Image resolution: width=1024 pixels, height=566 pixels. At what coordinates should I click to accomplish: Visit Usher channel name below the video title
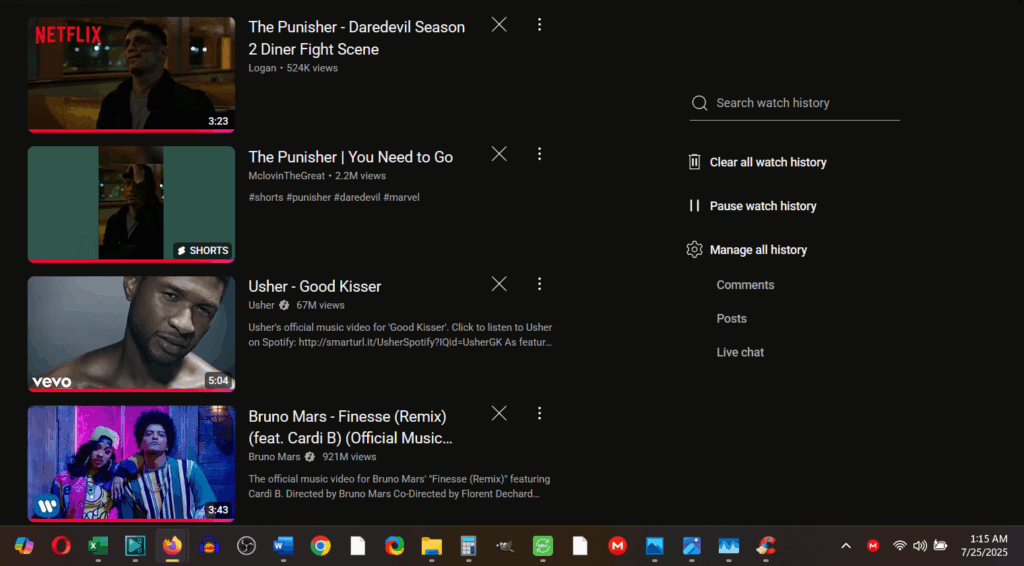(x=261, y=305)
